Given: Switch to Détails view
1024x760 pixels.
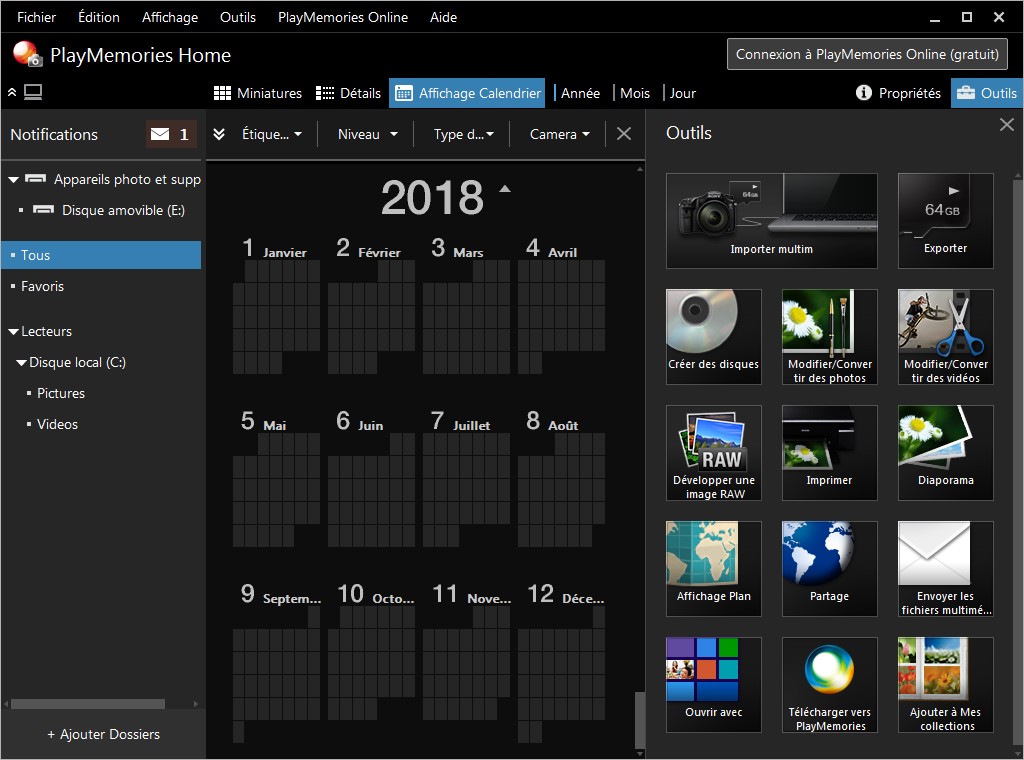Looking at the screenshot, I should coord(349,93).
